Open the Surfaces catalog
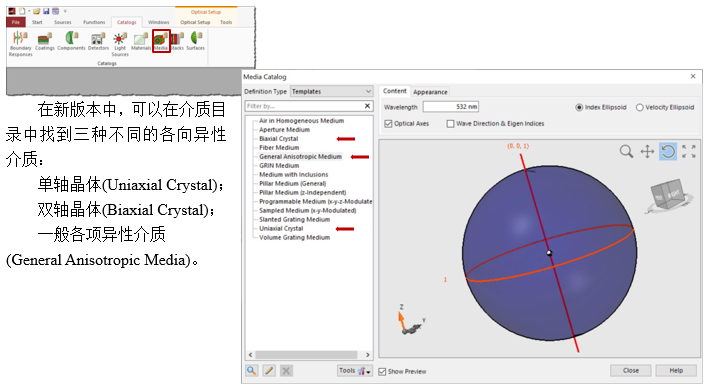 coord(196,41)
